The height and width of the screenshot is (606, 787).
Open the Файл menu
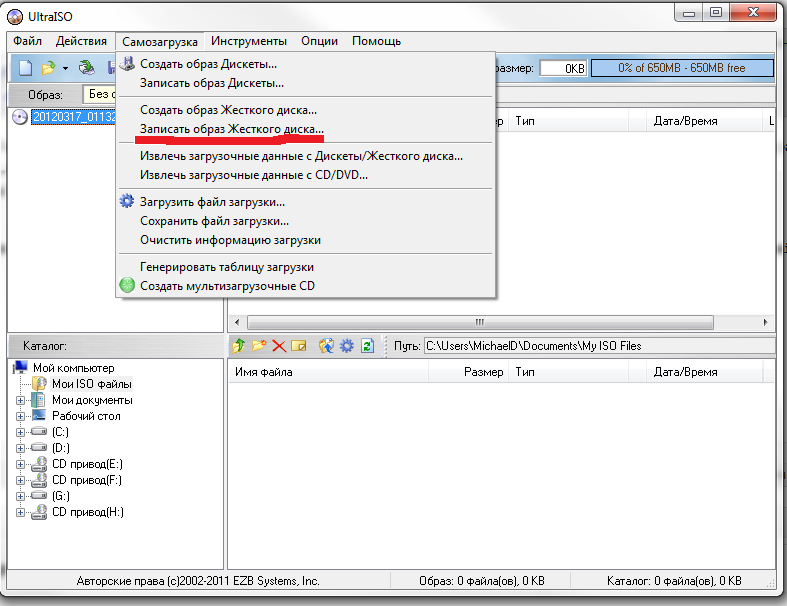27,41
